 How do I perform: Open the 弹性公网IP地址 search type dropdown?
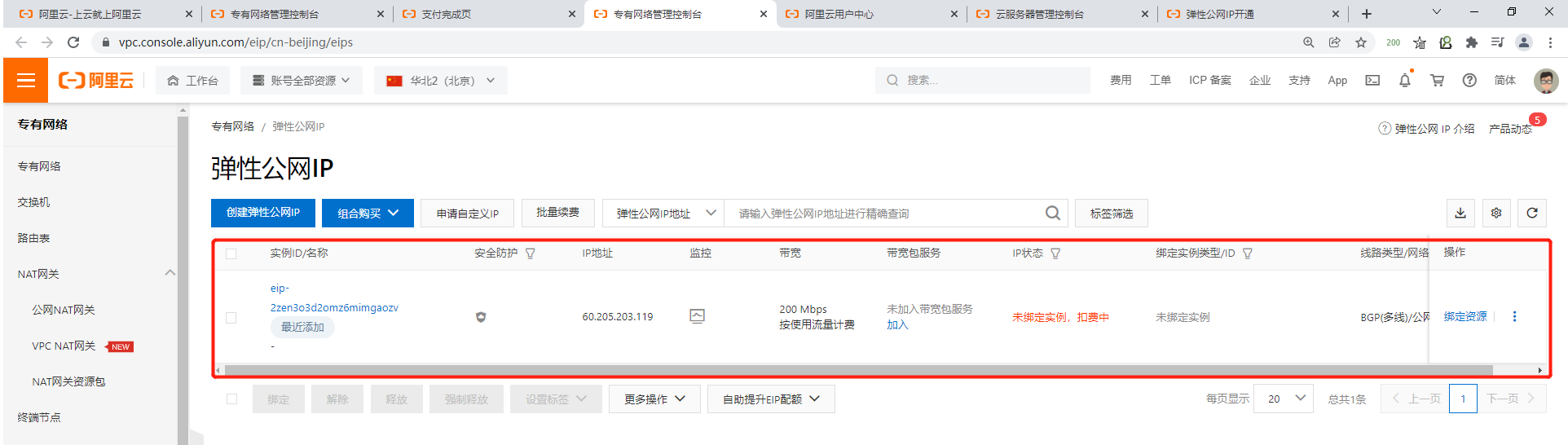pyautogui.click(x=664, y=213)
